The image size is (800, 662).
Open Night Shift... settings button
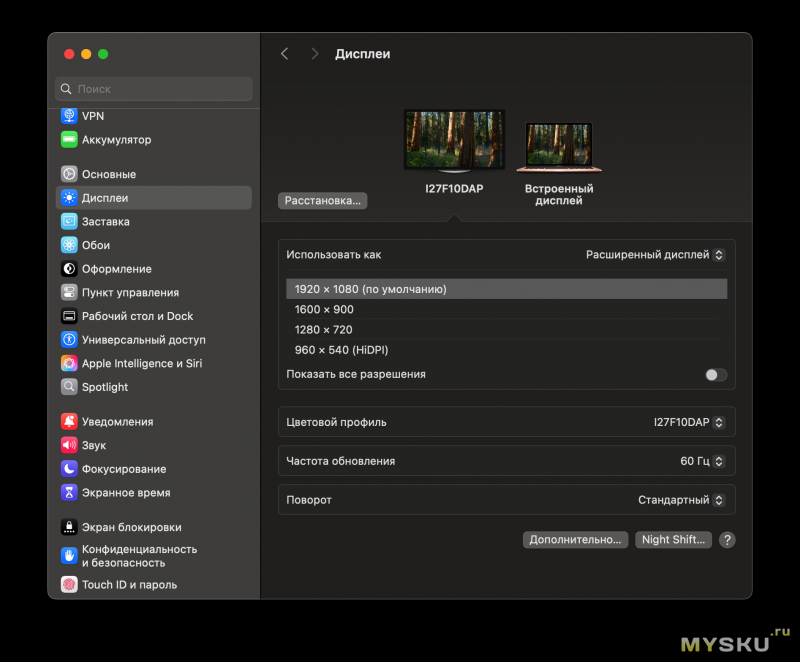click(673, 540)
